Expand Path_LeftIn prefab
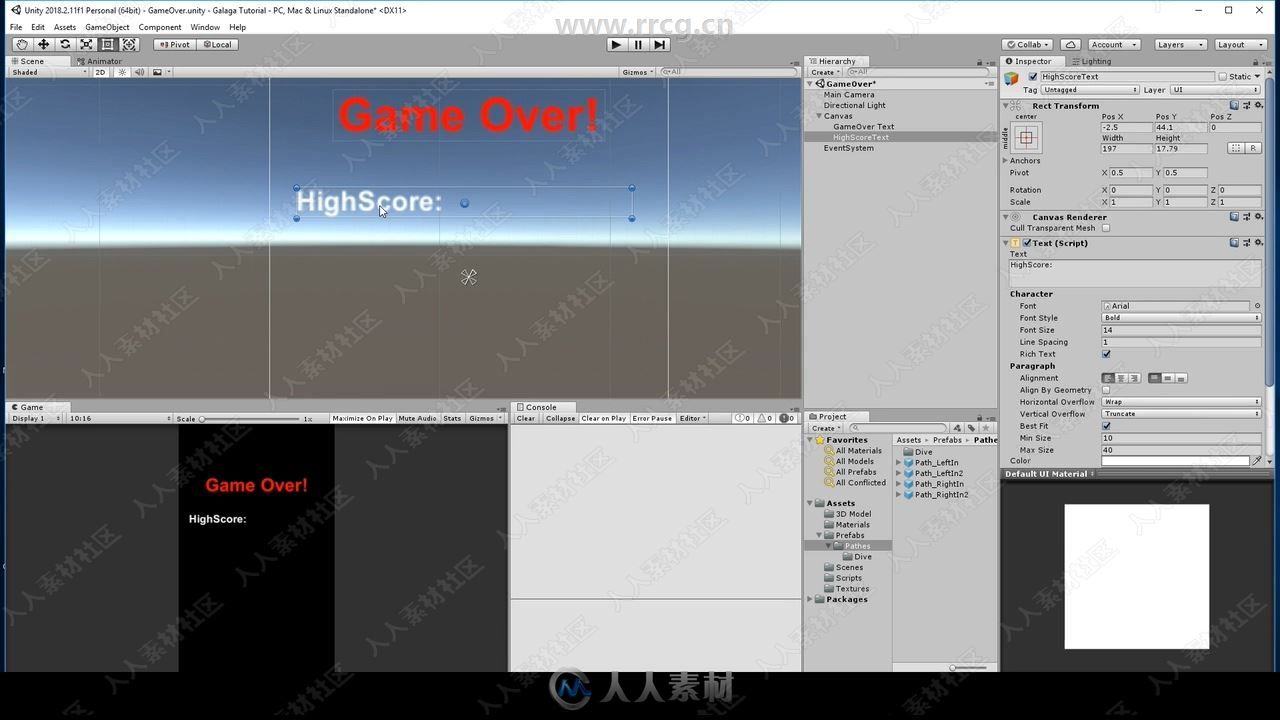 pos(899,463)
